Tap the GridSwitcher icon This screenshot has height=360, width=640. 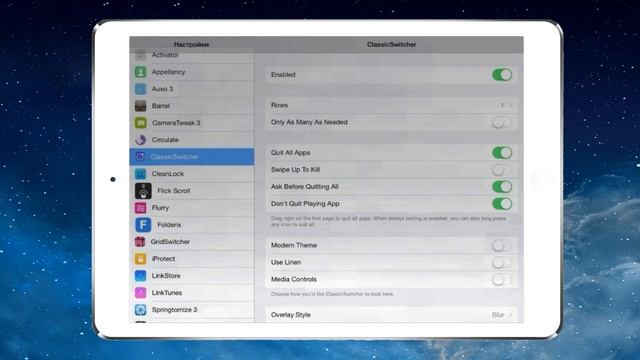140,242
